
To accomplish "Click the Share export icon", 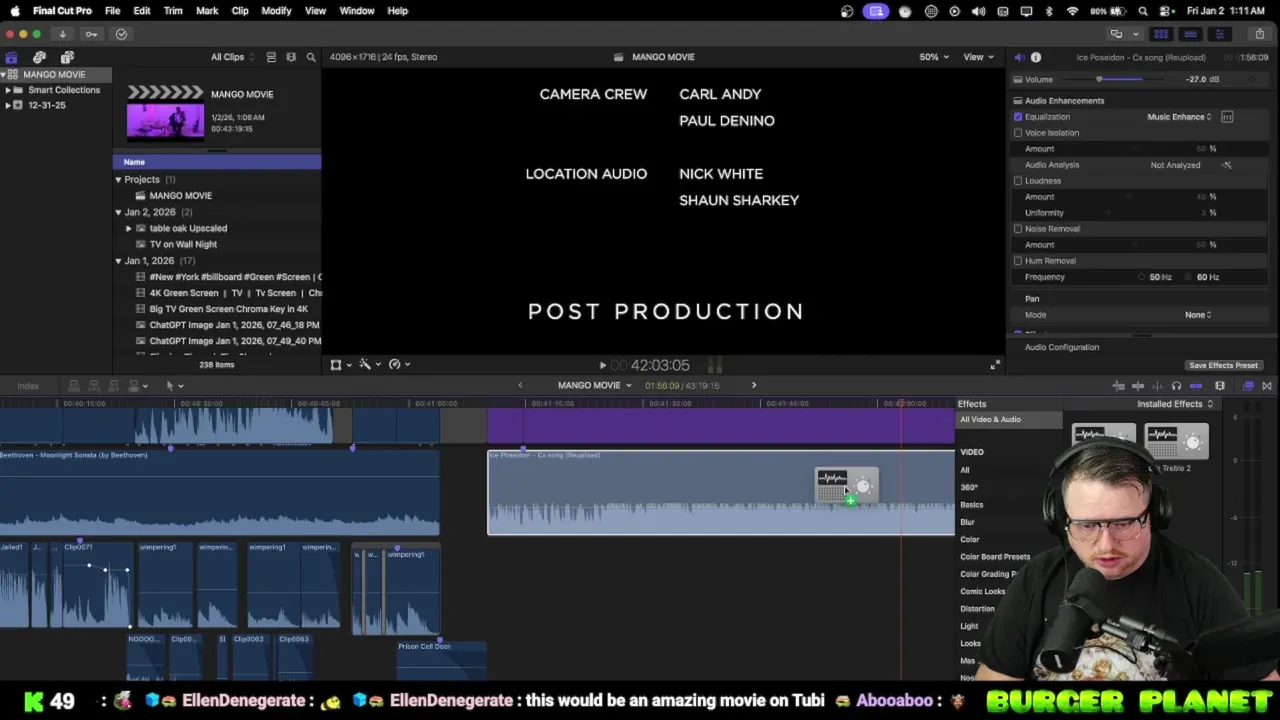I will tap(1259, 34).
